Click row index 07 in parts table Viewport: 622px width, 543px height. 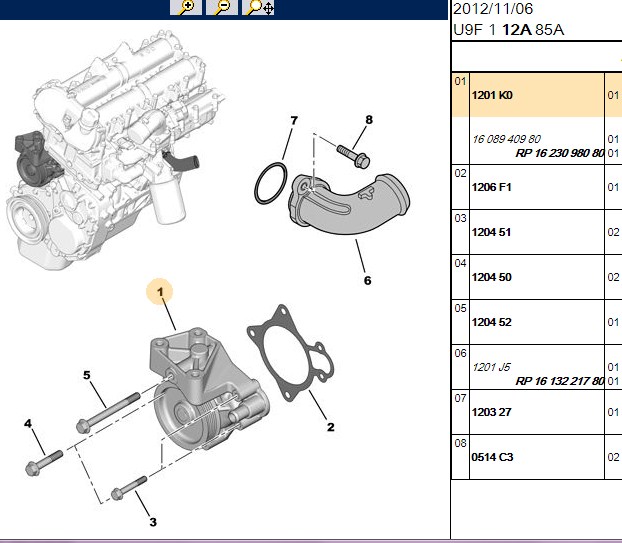pos(460,398)
